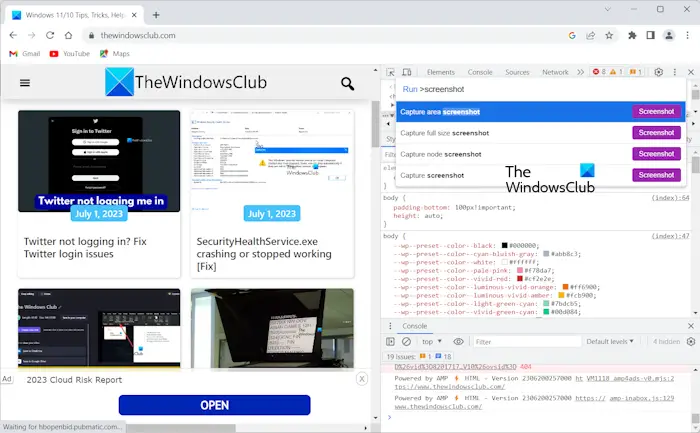700x433 pixels.
Task: Reload the page with the refresh icon
Action: click(x=50, y=35)
